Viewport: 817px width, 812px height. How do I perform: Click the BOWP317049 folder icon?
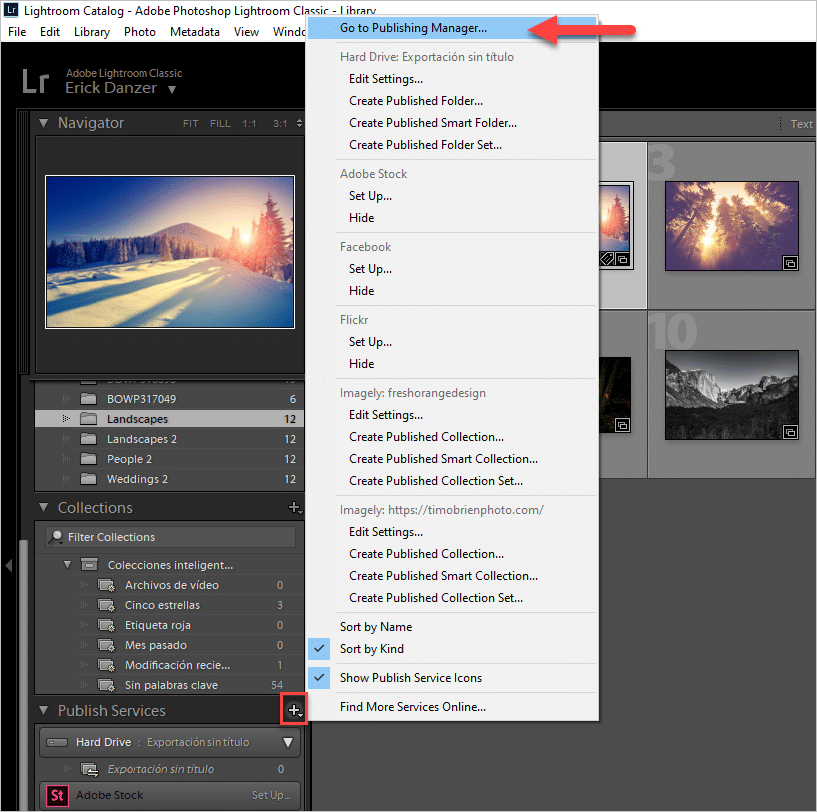89,399
